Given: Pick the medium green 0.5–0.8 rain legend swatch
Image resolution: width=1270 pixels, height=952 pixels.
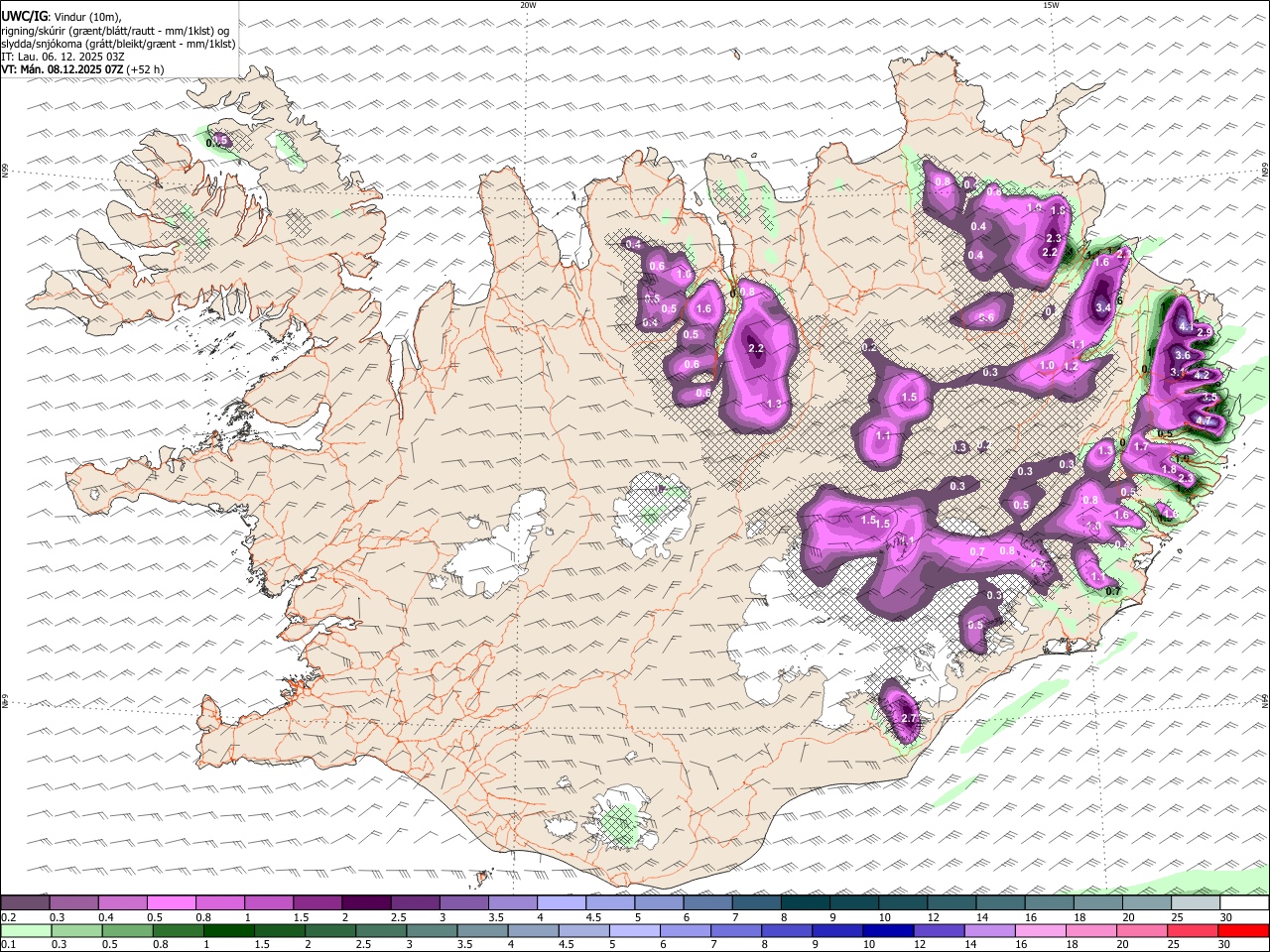Looking at the screenshot, I should (127, 930).
